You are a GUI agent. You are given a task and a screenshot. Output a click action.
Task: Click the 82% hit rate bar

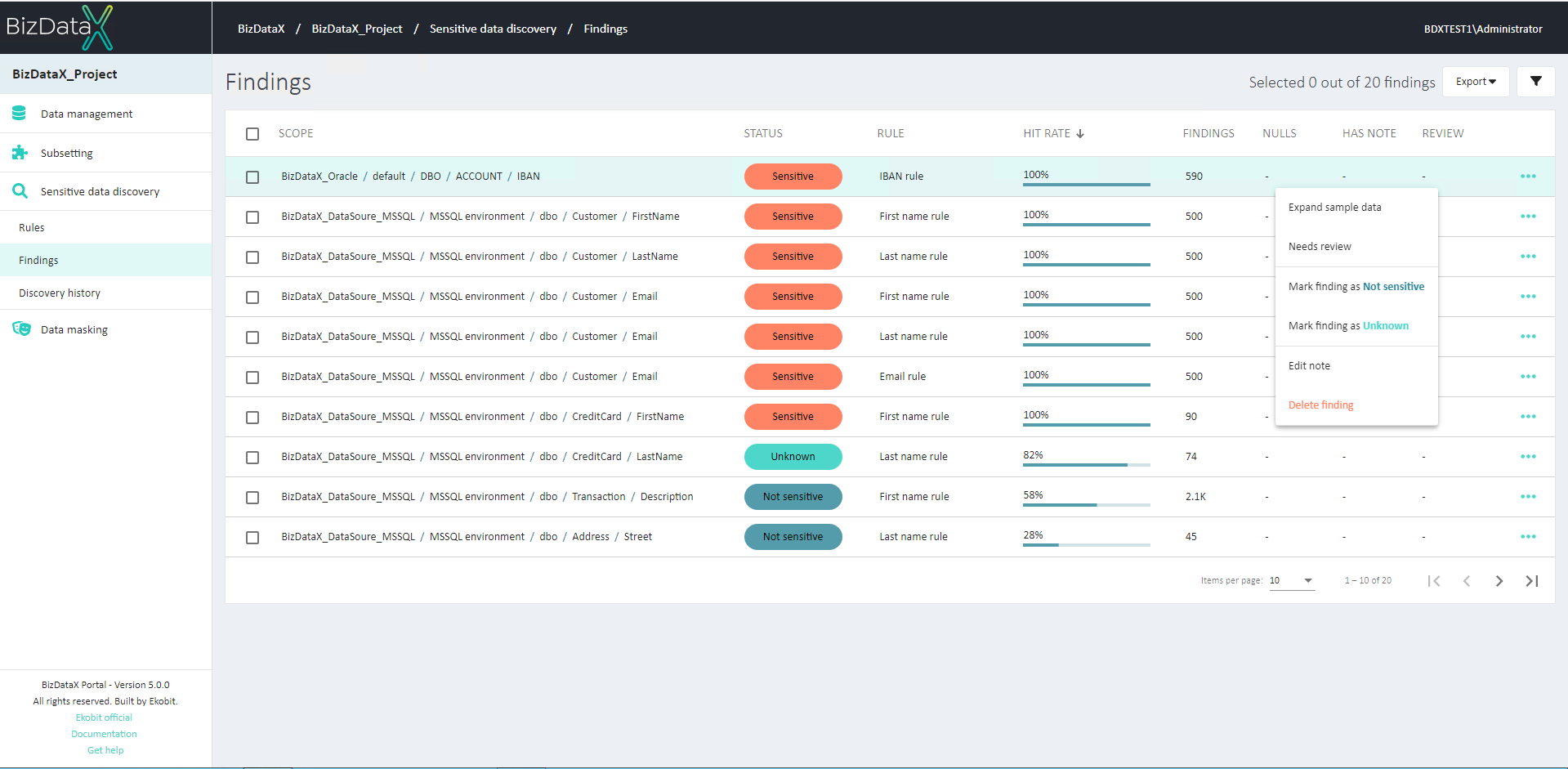(1086, 464)
